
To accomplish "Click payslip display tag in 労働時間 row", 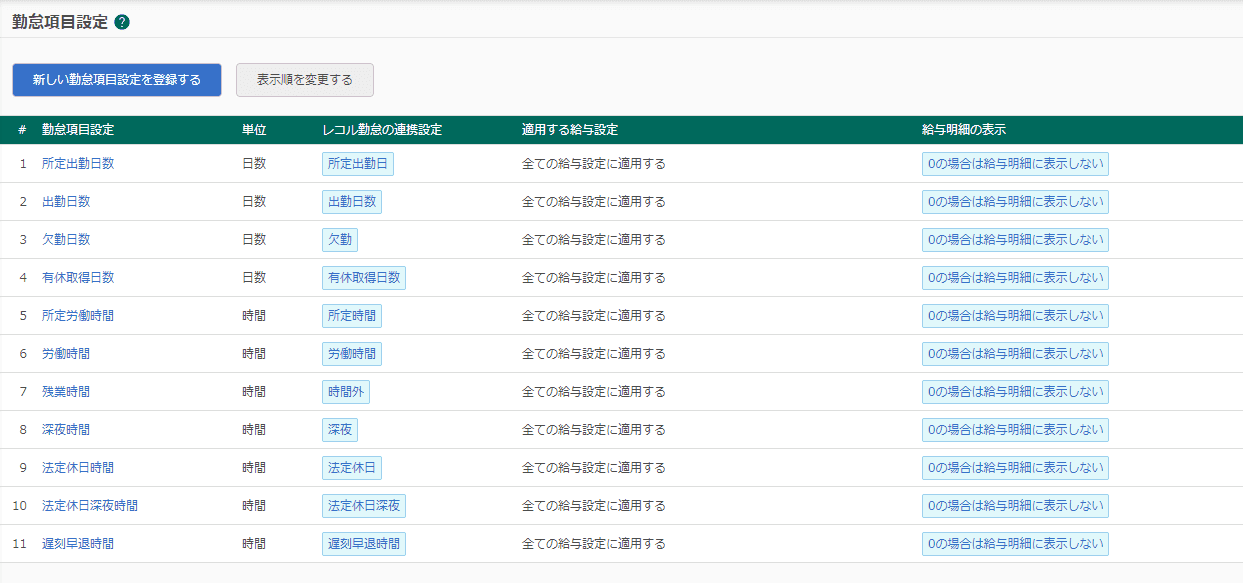I will point(1015,354).
